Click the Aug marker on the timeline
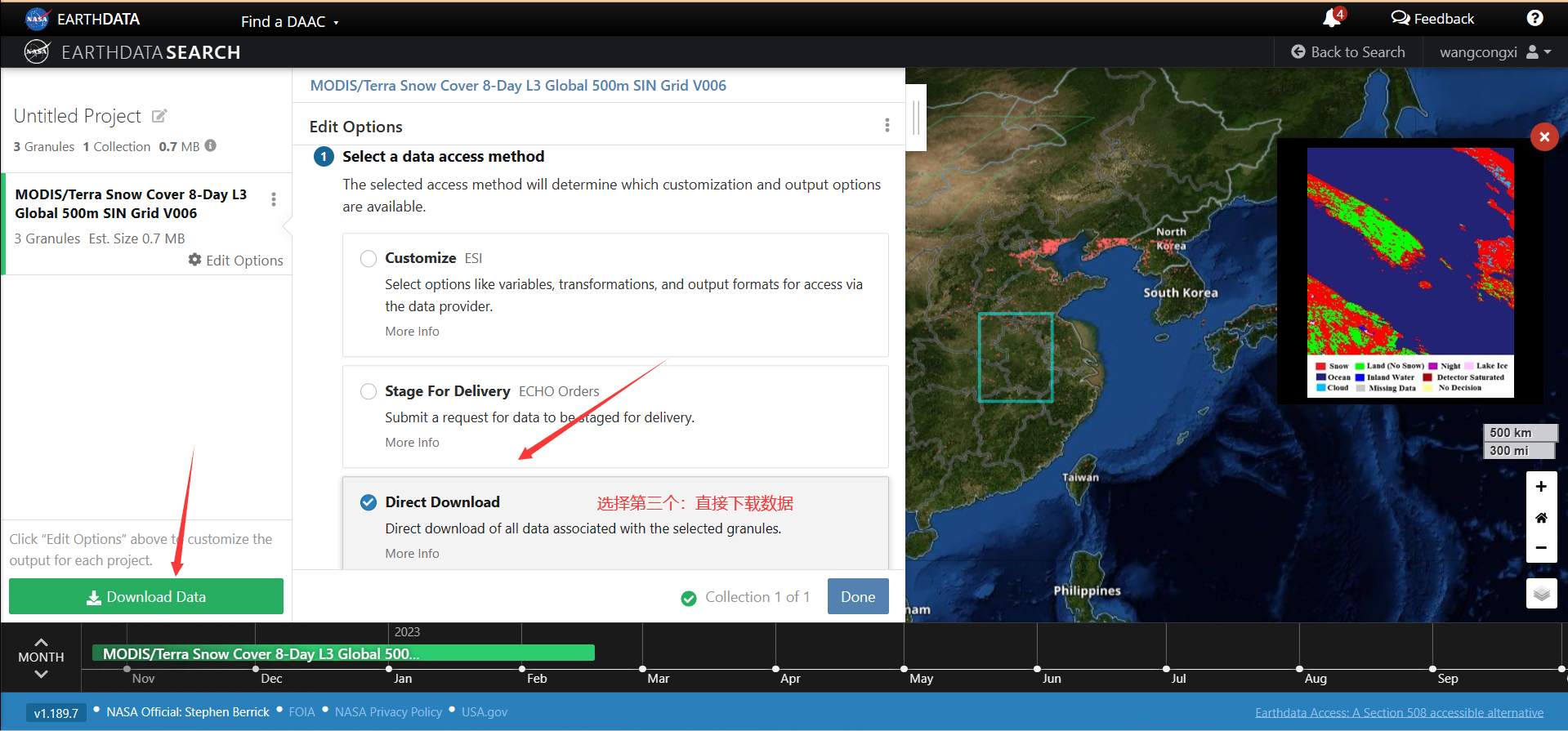This screenshot has width=1568, height=731. pyautogui.click(x=1316, y=678)
